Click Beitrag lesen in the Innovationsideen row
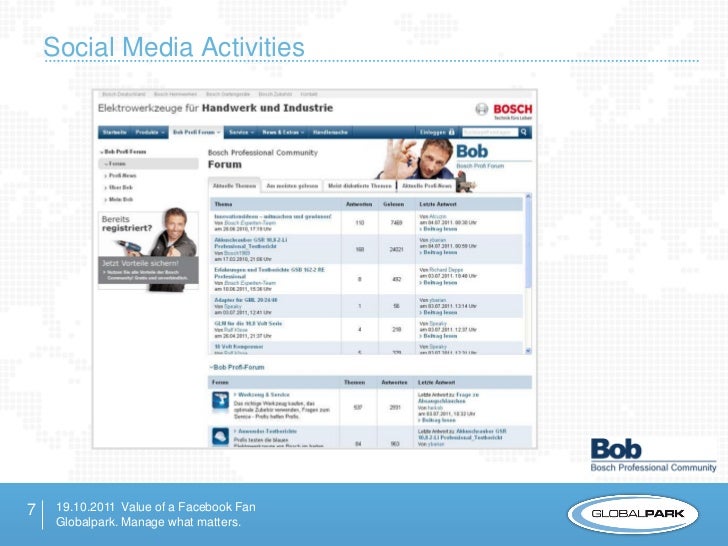Viewport: 728px width, 546px height. (x=438, y=229)
